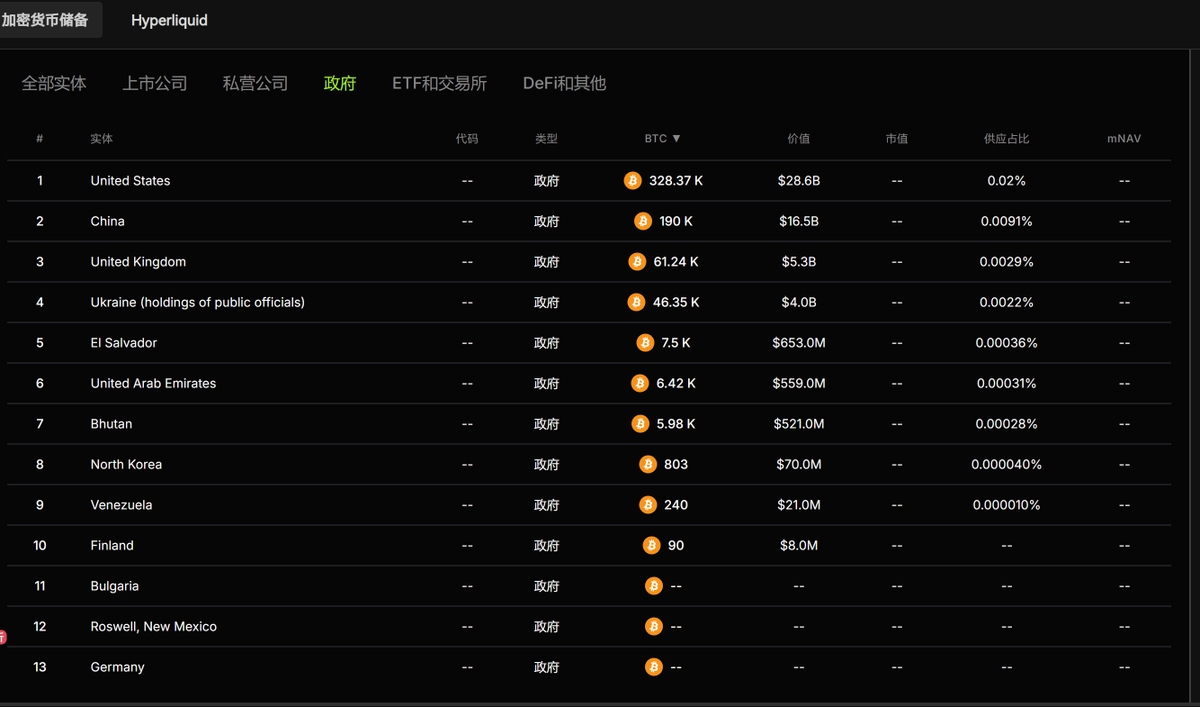Screen dimensions: 1200x707
Task: Click the 实体 column header
Action: (102, 139)
